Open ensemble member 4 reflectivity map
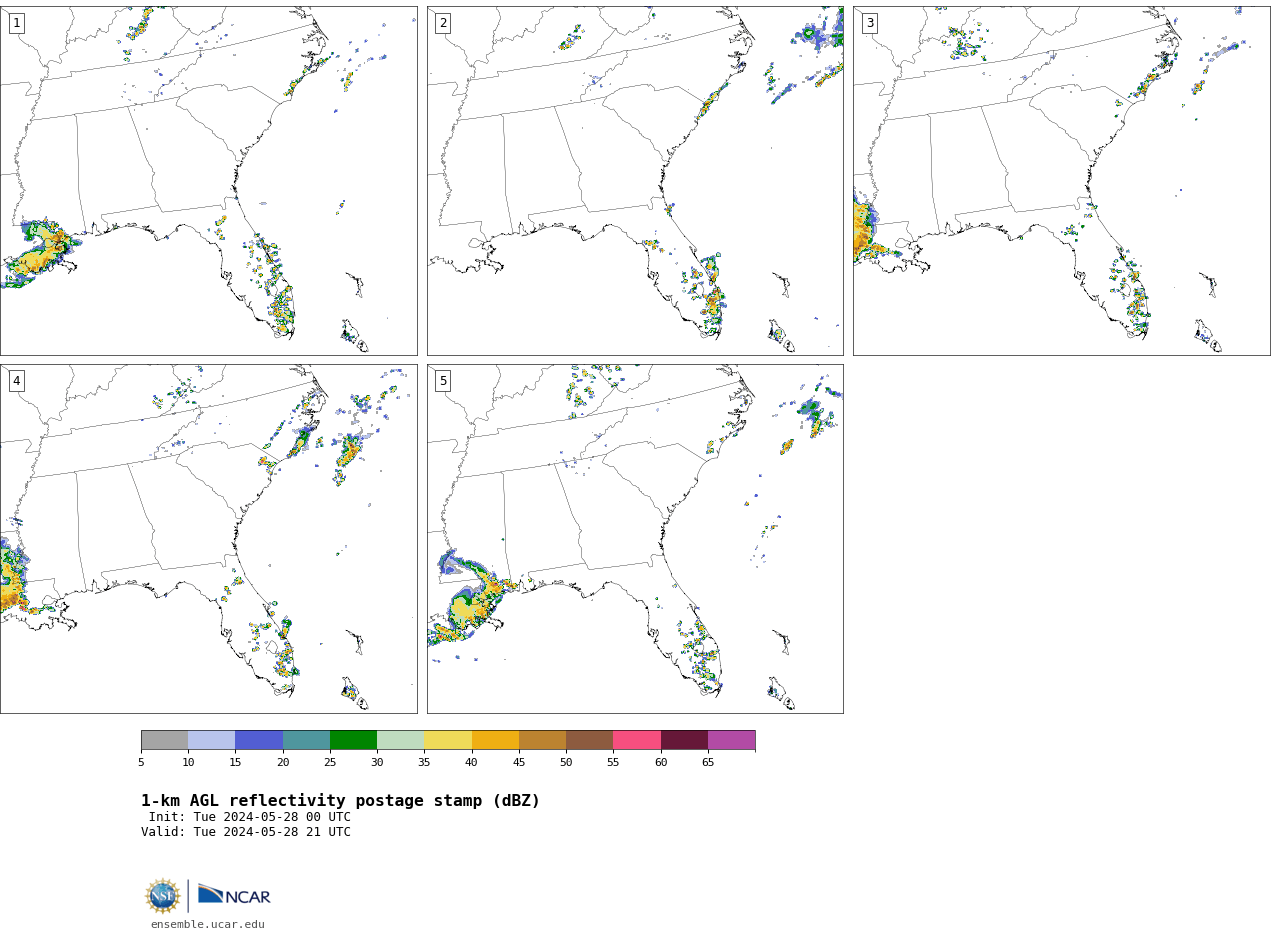This screenshot has width=1280, height=936. [x=208, y=539]
